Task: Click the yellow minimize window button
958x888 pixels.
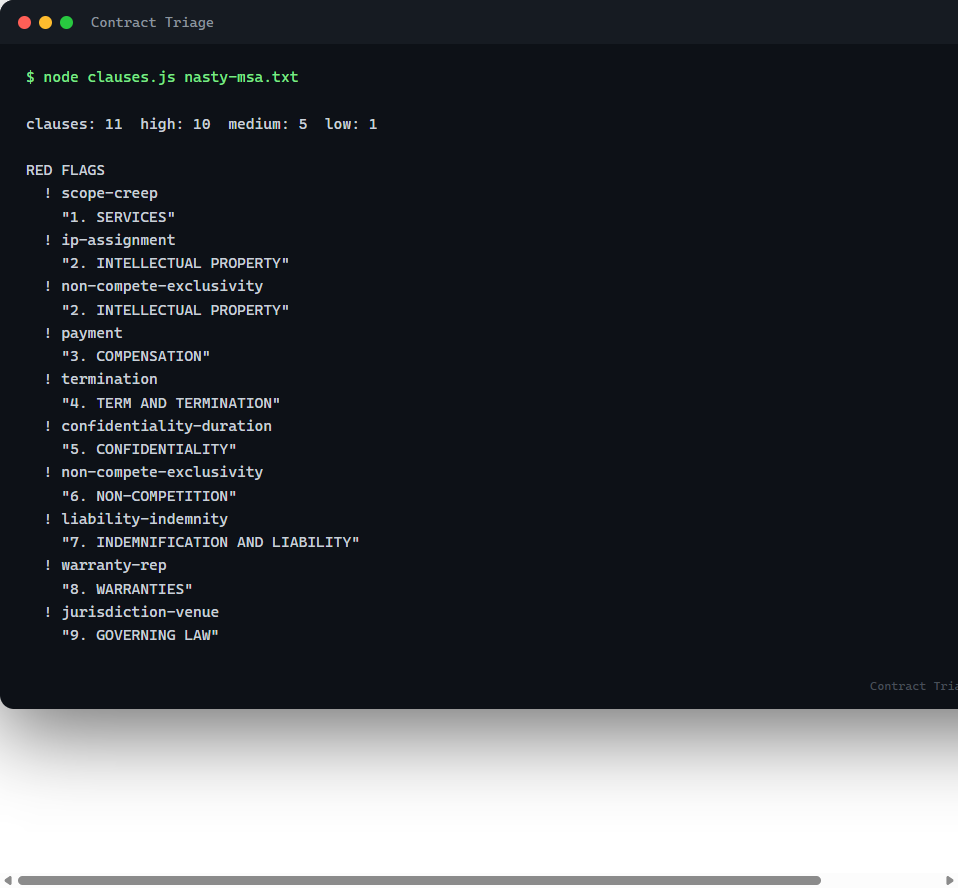Action: (x=45, y=23)
